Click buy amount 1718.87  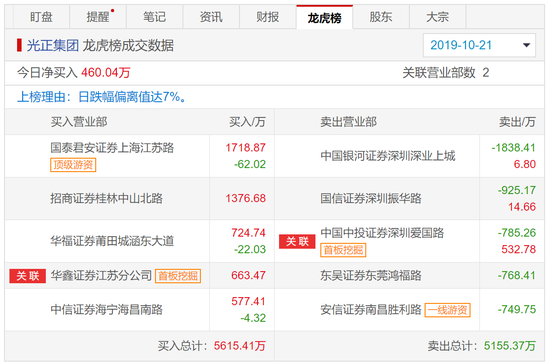click(245, 148)
